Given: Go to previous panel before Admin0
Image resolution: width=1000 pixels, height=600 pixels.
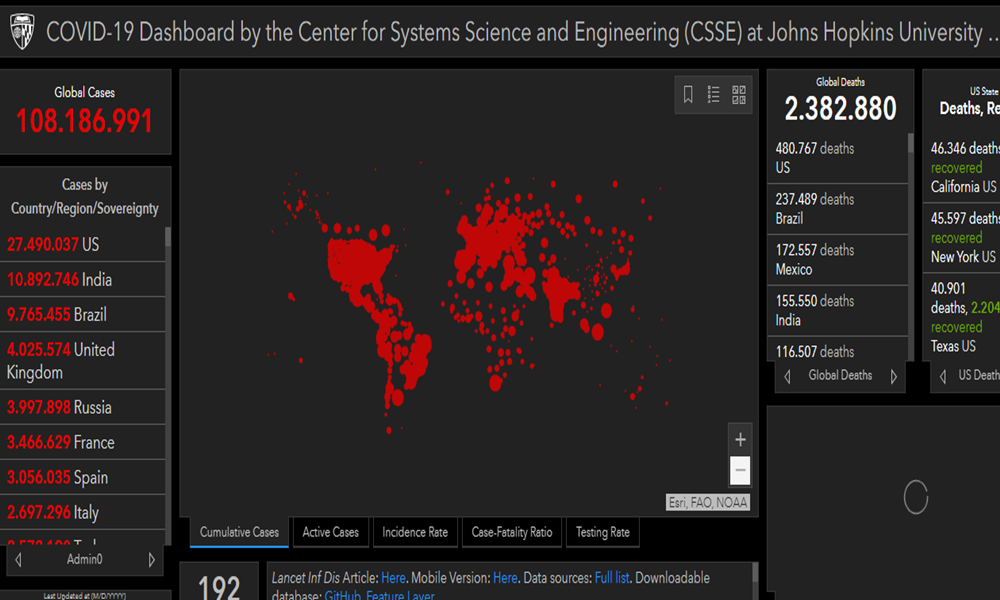Looking at the screenshot, I should pos(17,560).
